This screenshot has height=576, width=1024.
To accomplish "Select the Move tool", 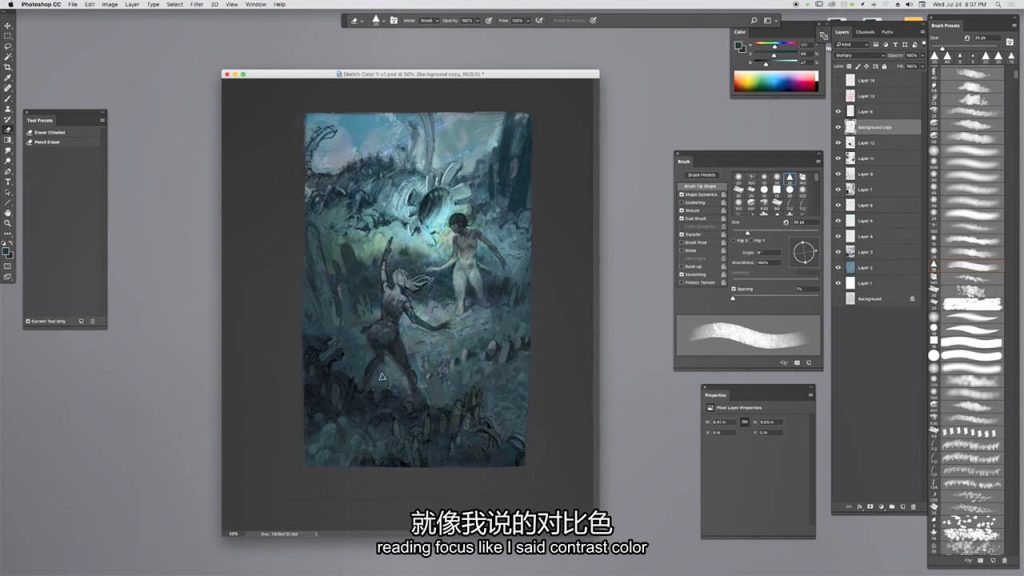I will tap(8, 26).
